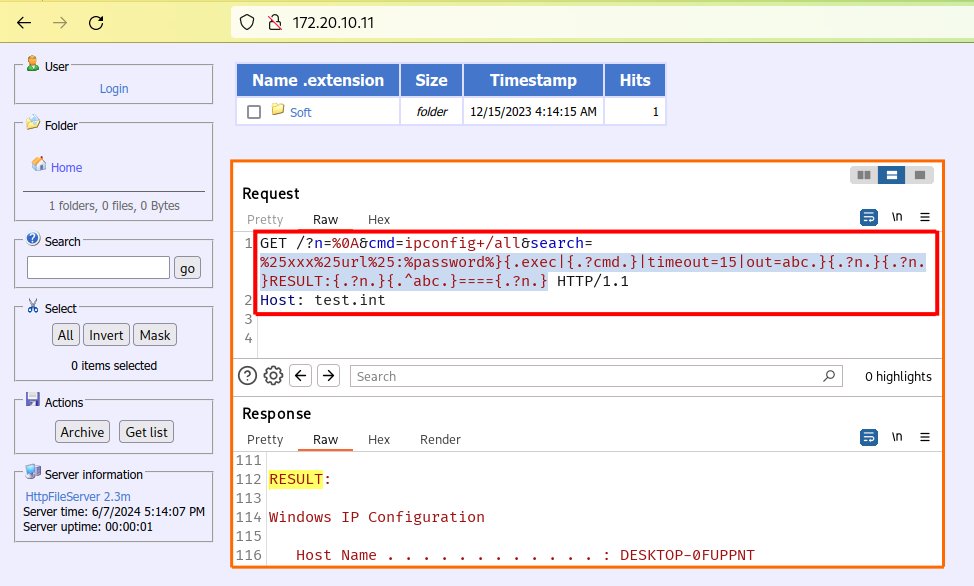Select the Response Raw tab
974x586 pixels.
point(325,439)
